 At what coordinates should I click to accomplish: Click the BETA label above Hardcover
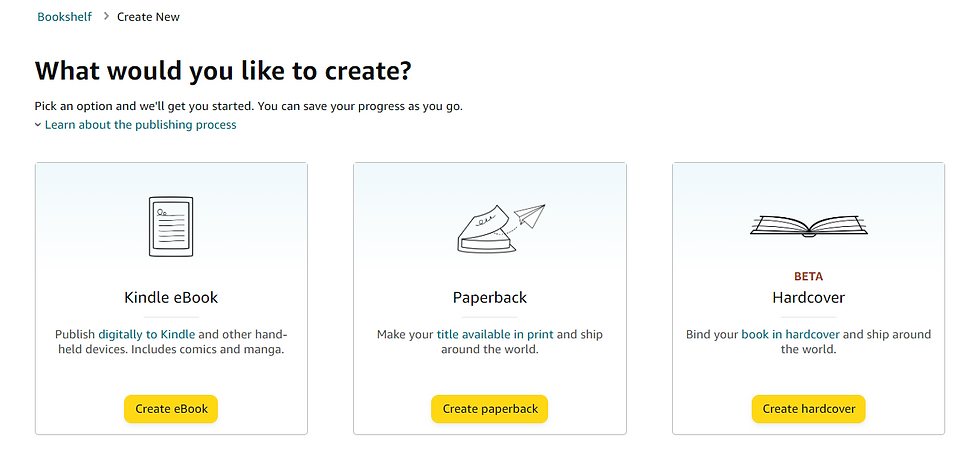808,276
